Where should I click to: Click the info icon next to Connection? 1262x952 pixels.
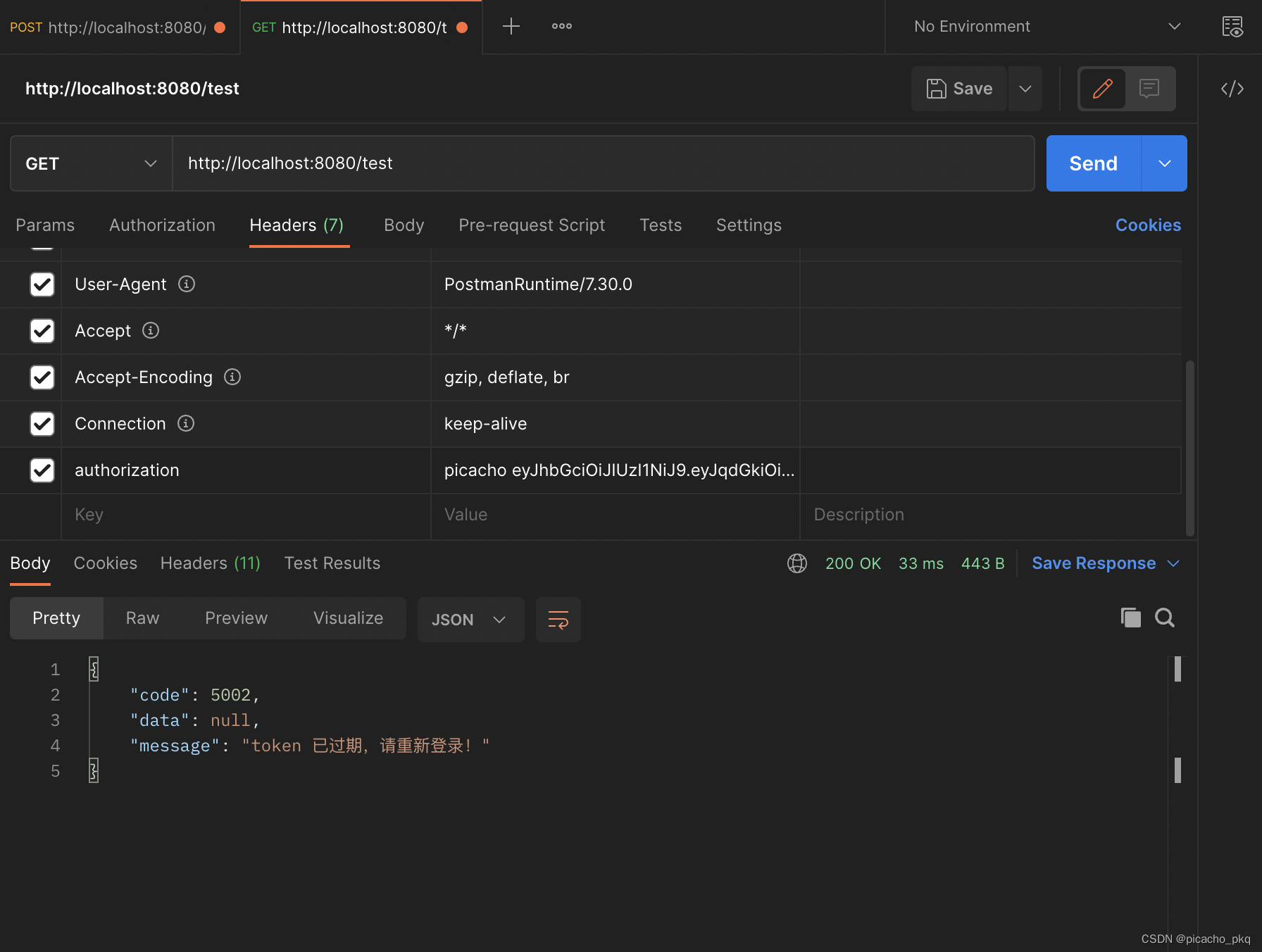pos(186,423)
